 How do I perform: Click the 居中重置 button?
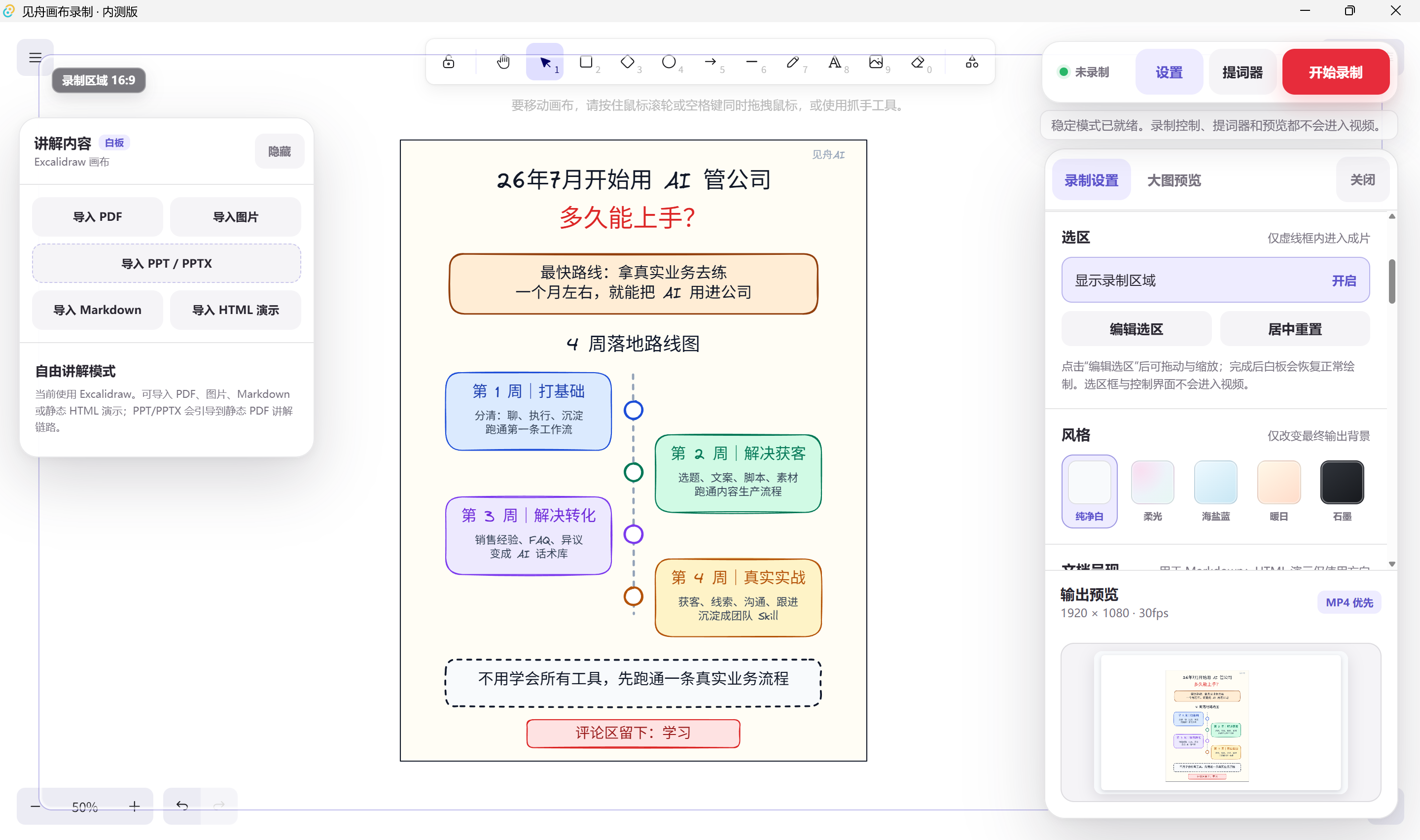[1294, 329]
